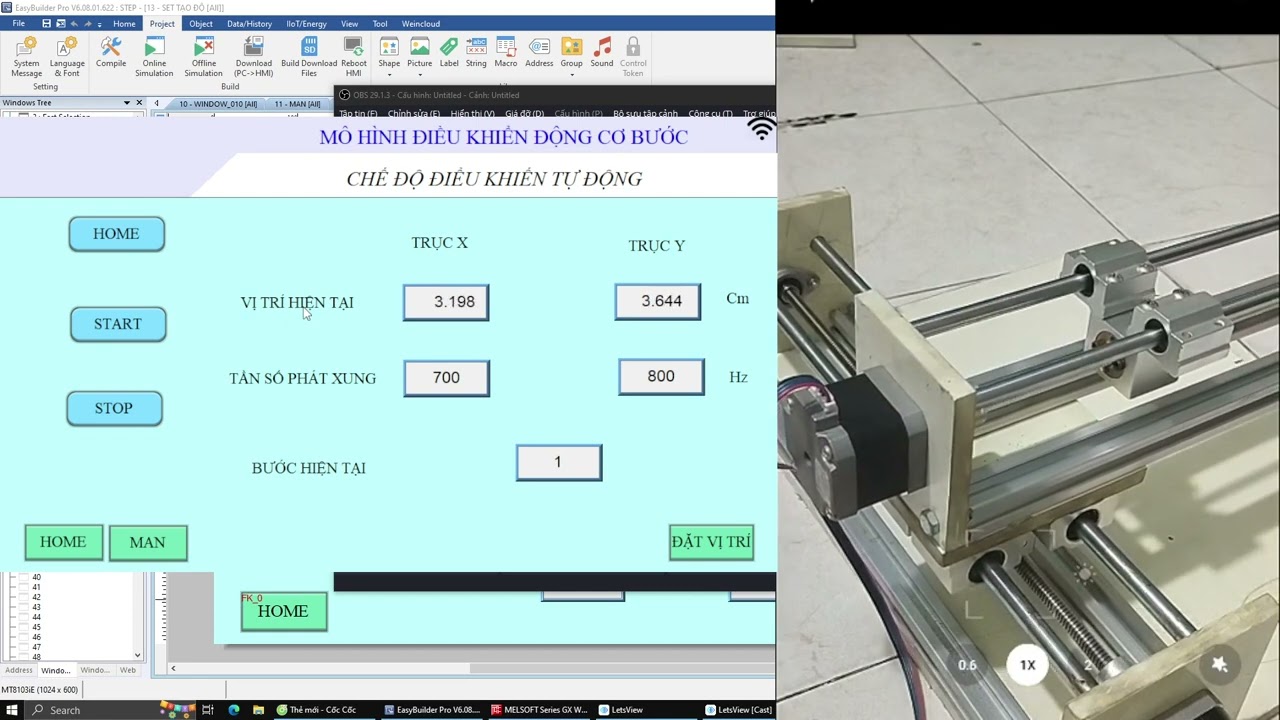Open MELSOFT Series GX Works from taskbar

539,710
